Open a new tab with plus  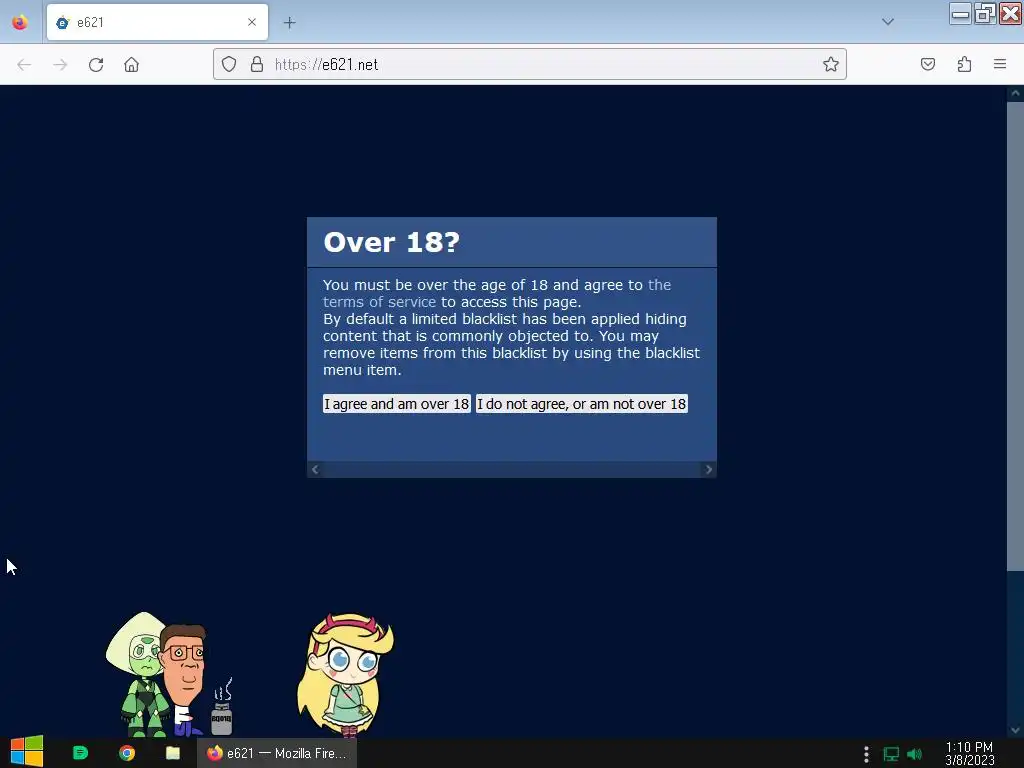[x=289, y=23]
